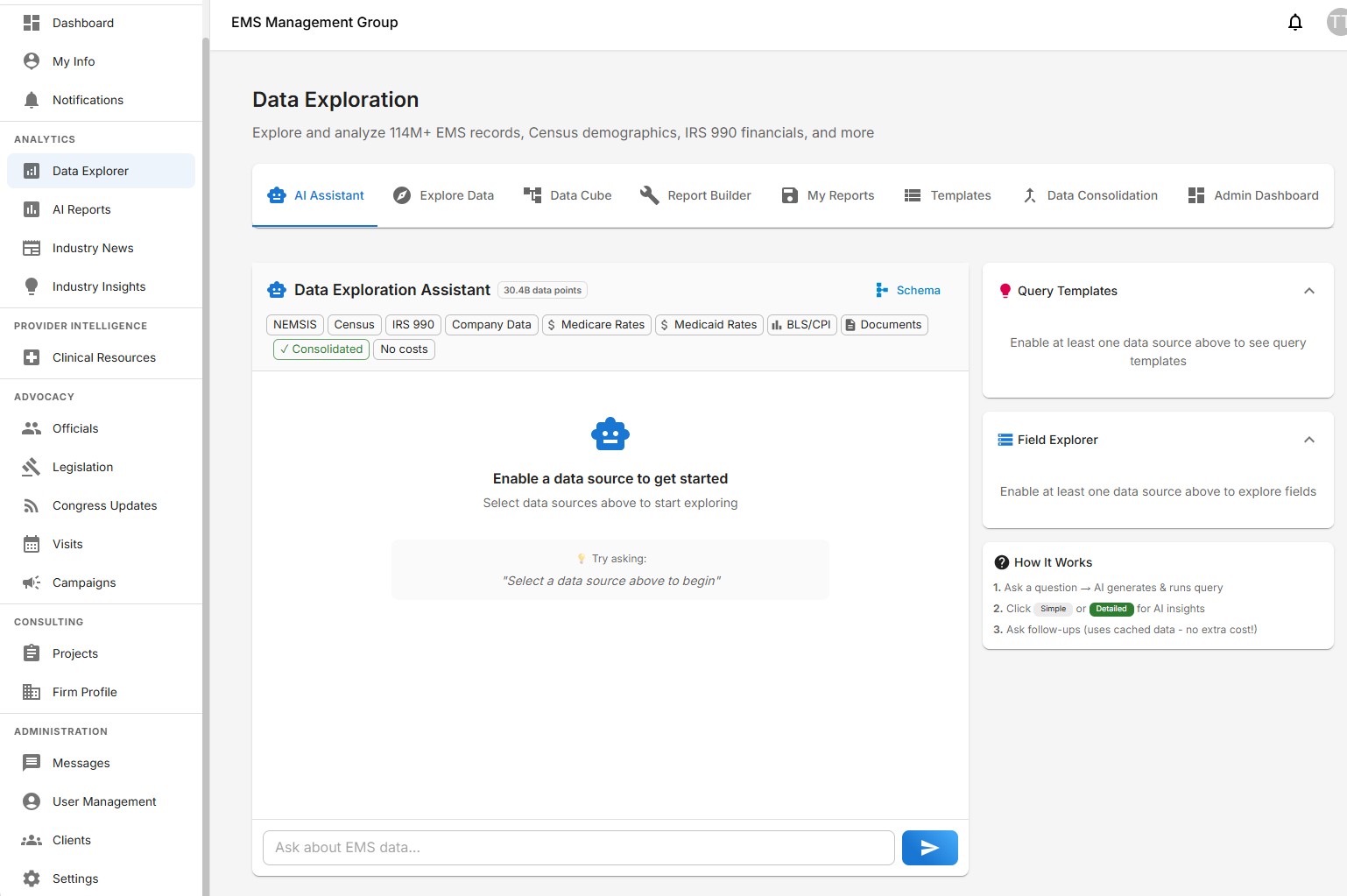Toggle the No costs chip
1347x896 pixels.
pyautogui.click(x=404, y=349)
